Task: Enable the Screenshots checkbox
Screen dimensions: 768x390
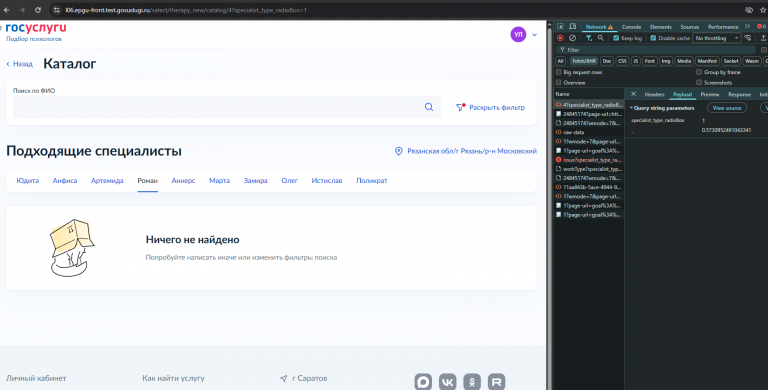Action: [699, 82]
